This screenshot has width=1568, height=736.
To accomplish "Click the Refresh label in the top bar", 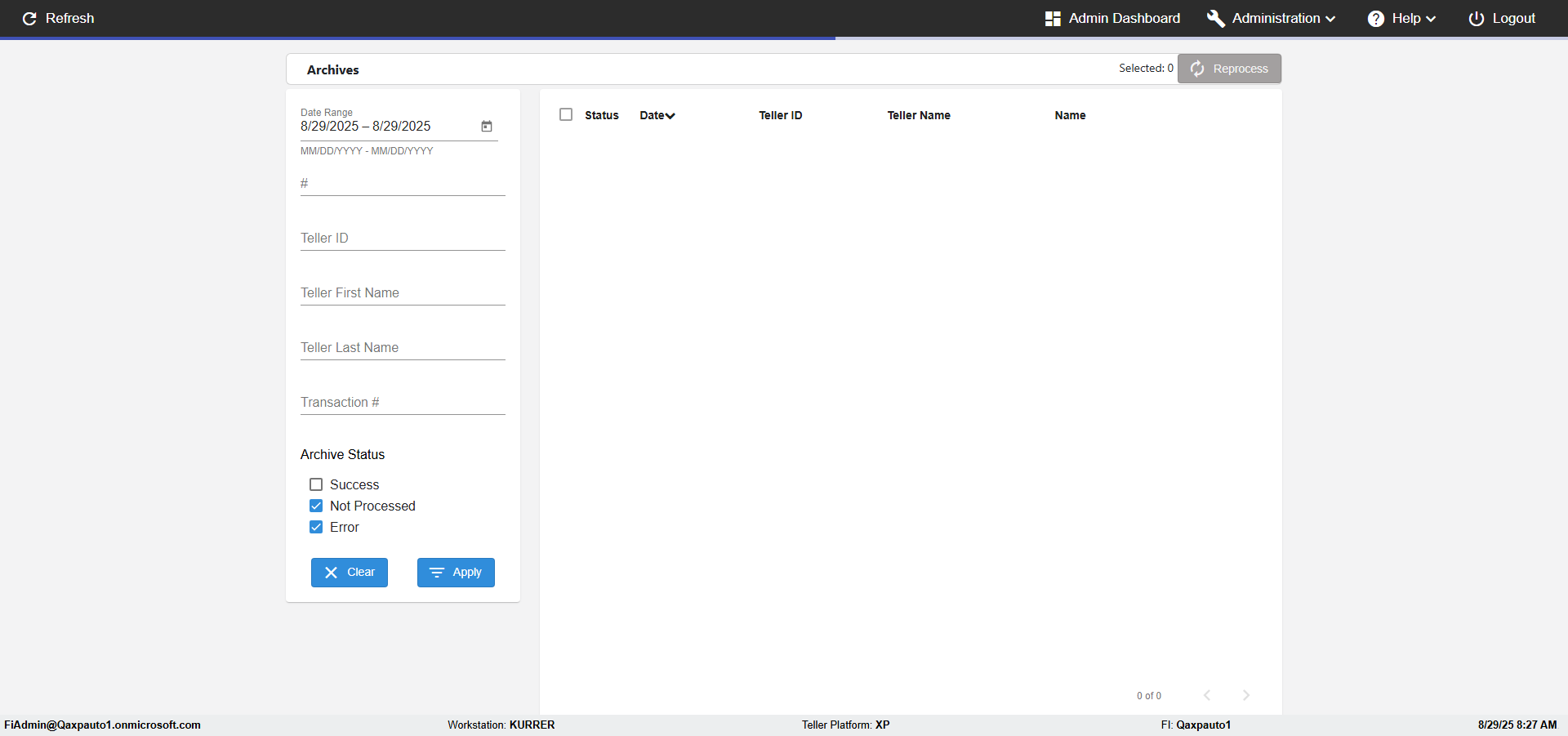I will (x=70, y=18).
